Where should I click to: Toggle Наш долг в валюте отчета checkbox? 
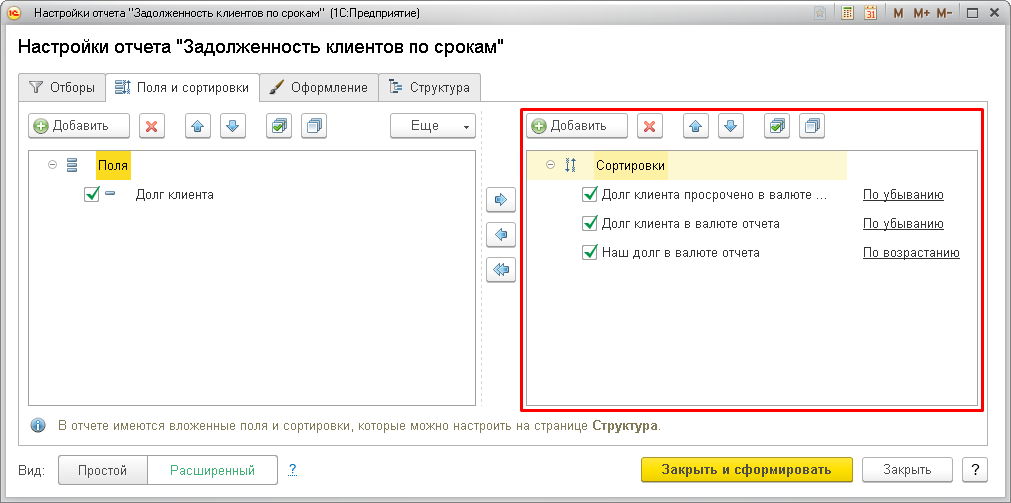coord(589,252)
